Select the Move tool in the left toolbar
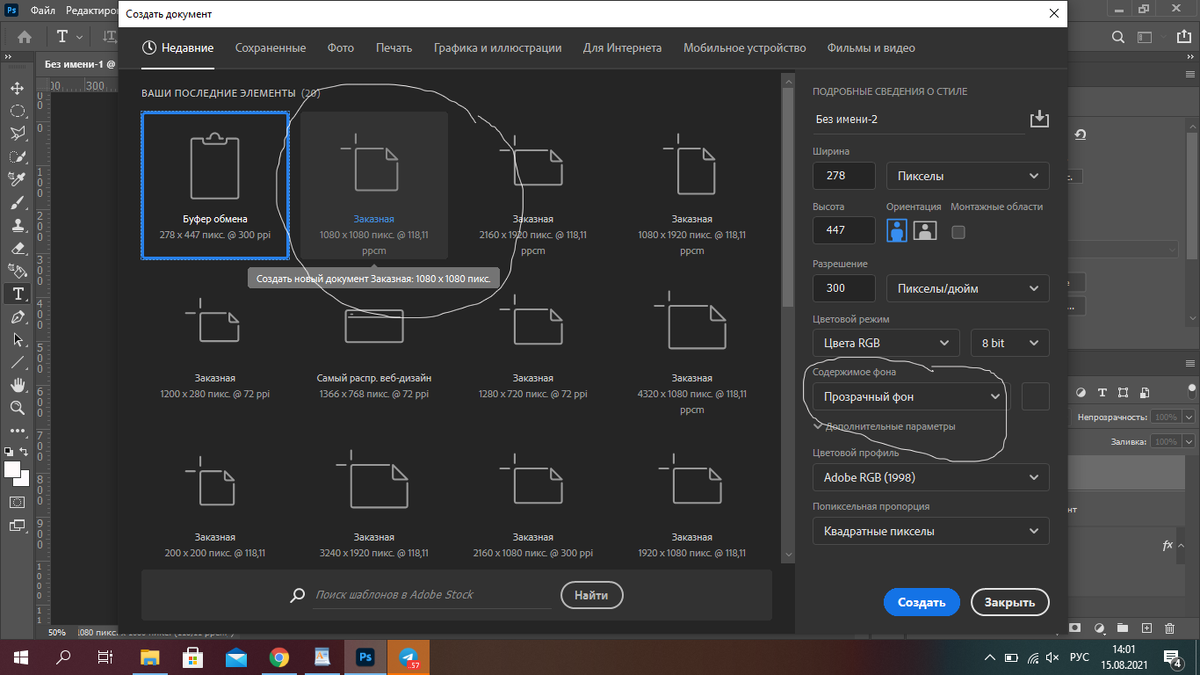Screen dimensions: 1200x675 click(x=17, y=89)
